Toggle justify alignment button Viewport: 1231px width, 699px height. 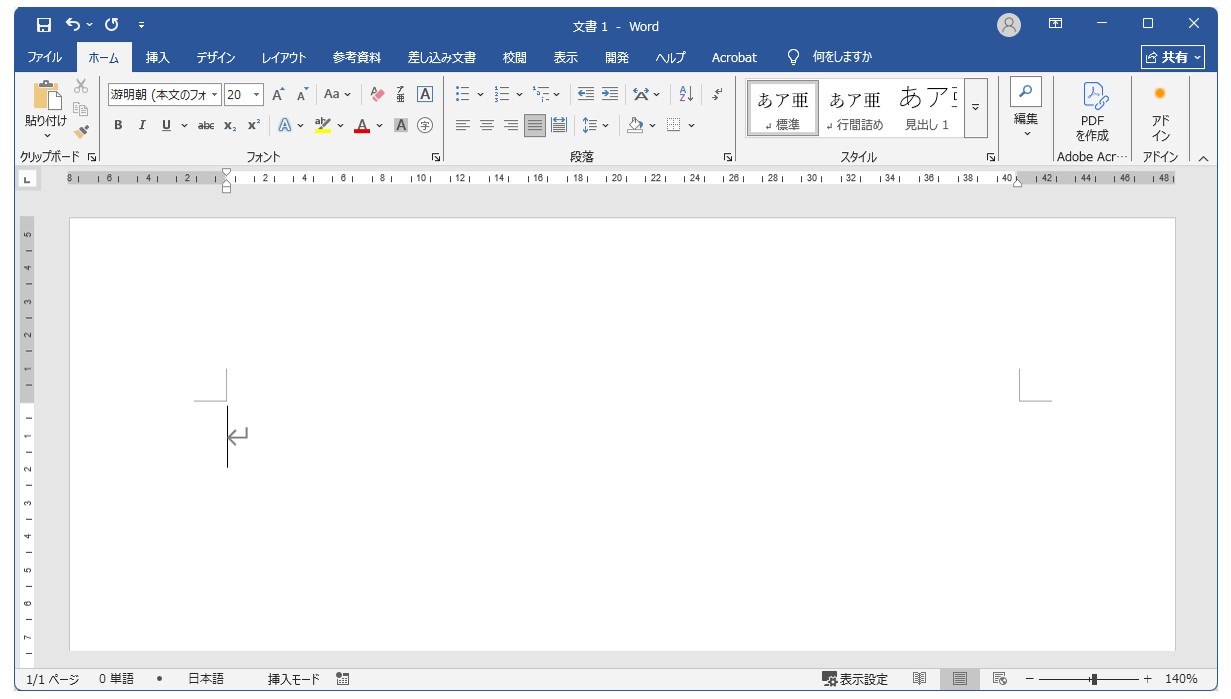pyautogui.click(x=535, y=125)
